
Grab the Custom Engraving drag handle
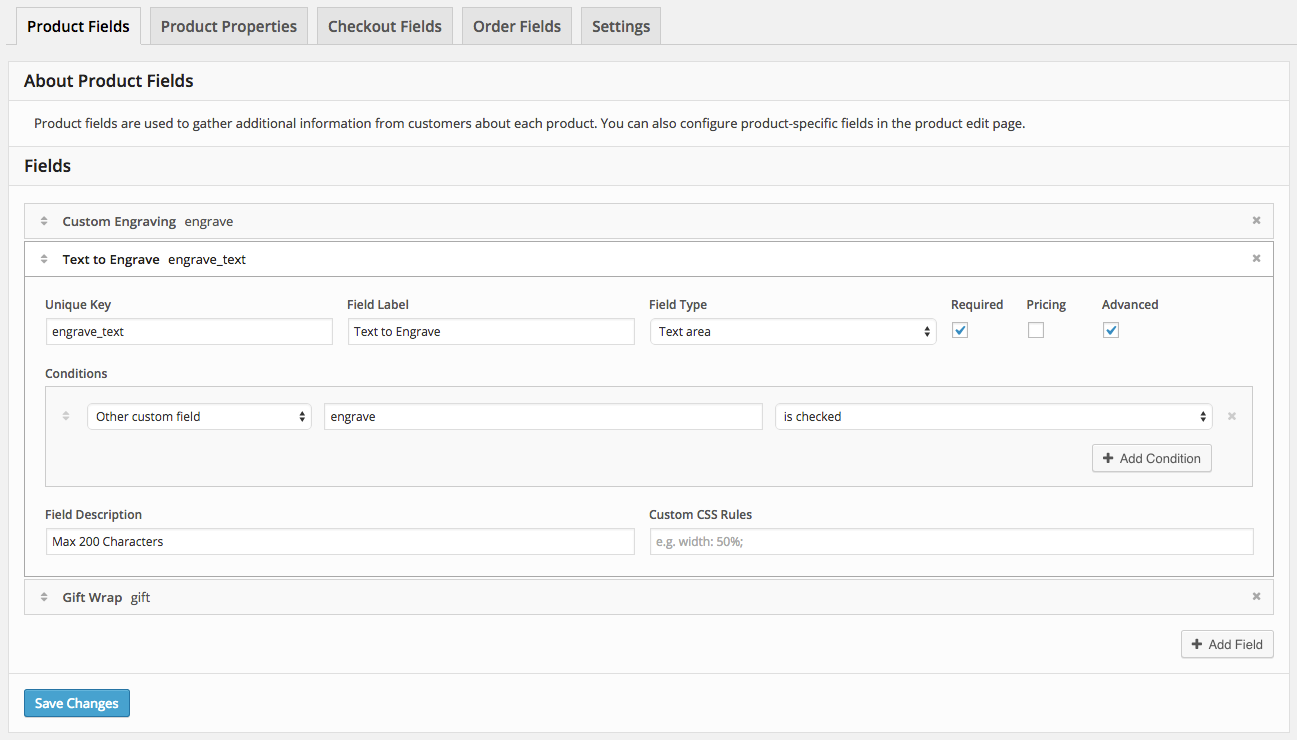(44, 221)
